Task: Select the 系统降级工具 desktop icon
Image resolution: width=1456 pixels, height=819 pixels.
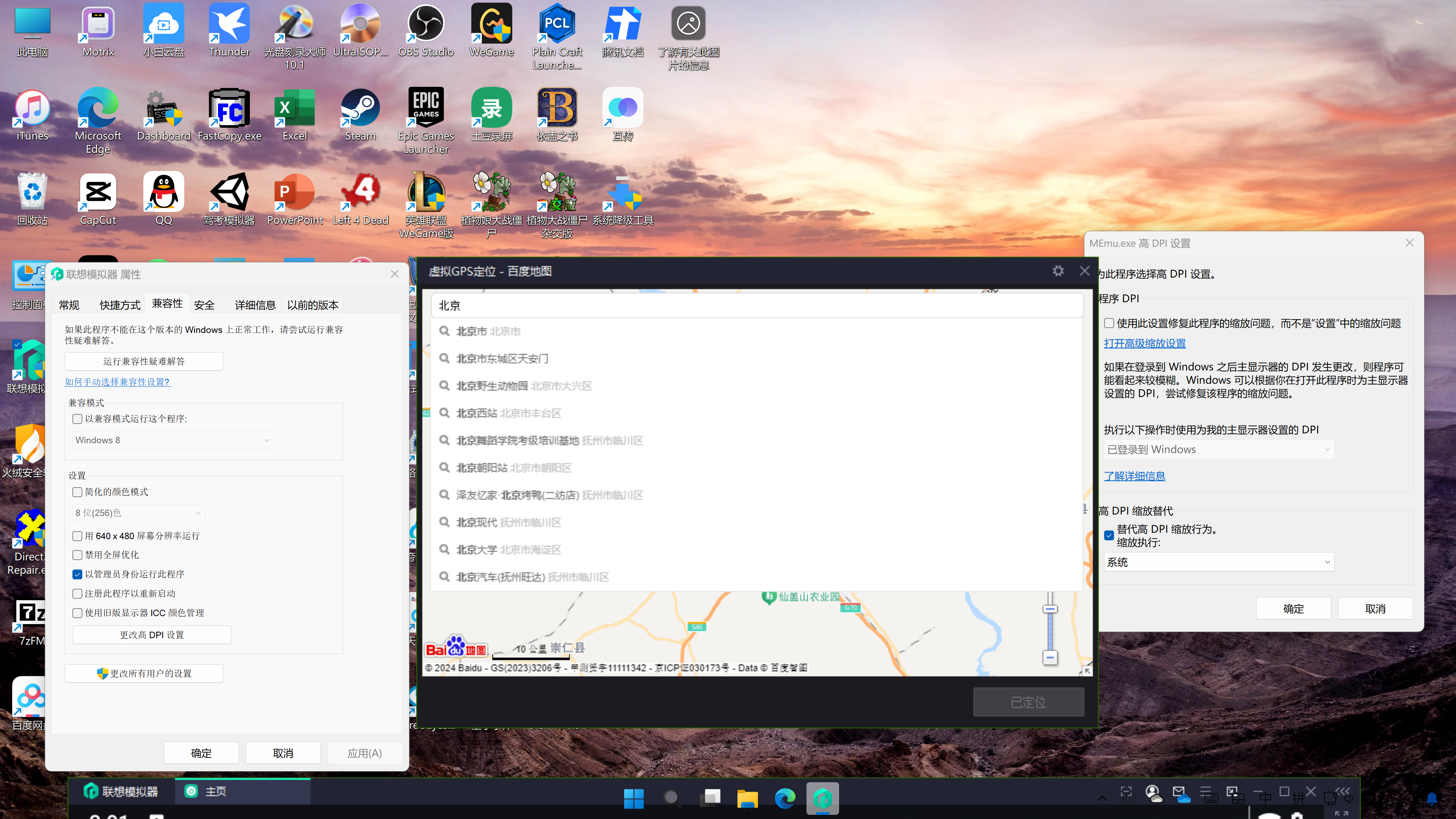Action: coord(622,199)
